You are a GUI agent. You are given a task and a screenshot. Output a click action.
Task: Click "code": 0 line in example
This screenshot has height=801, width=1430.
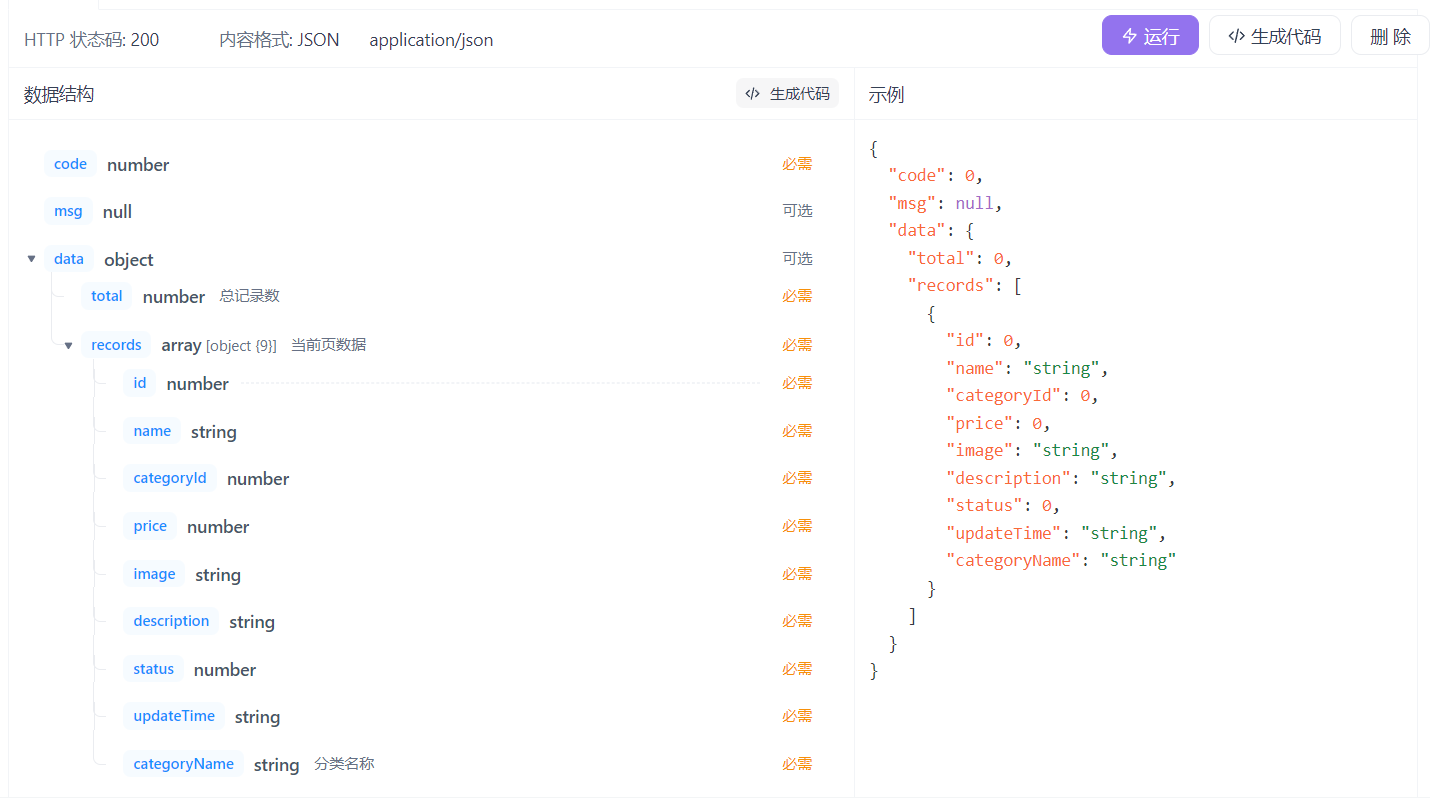[935, 175]
